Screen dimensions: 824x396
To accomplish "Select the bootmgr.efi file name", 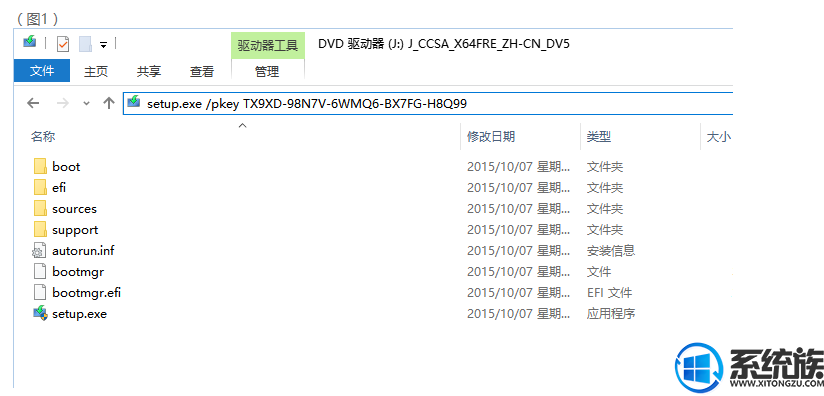I will pos(87,293).
